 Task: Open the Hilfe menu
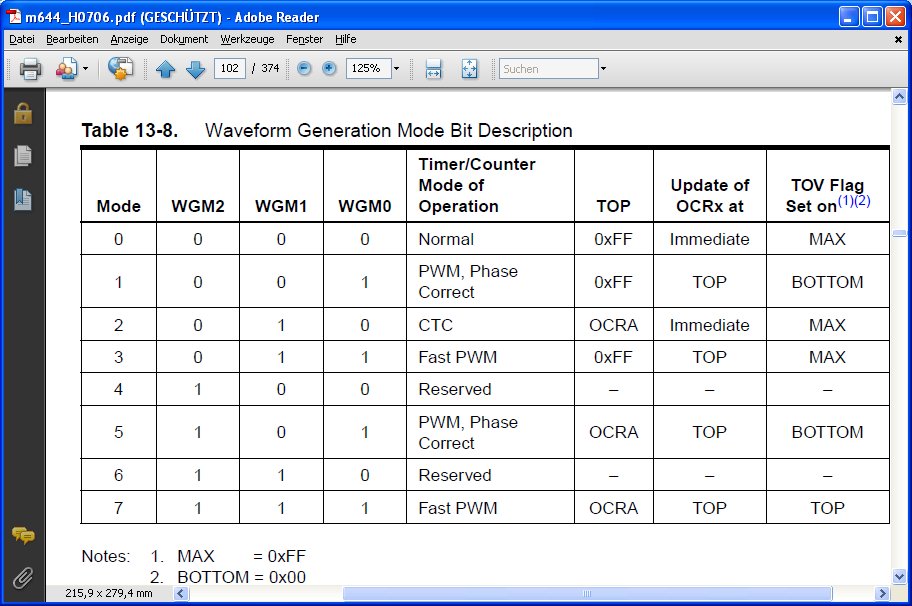click(345, 39)
